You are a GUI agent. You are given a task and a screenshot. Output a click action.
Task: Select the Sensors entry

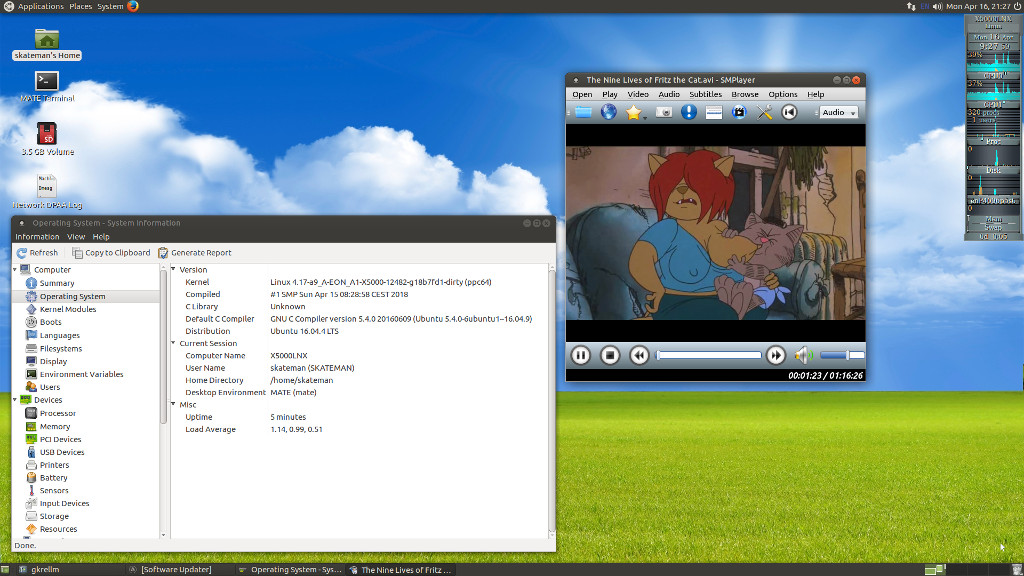[54, 490]
